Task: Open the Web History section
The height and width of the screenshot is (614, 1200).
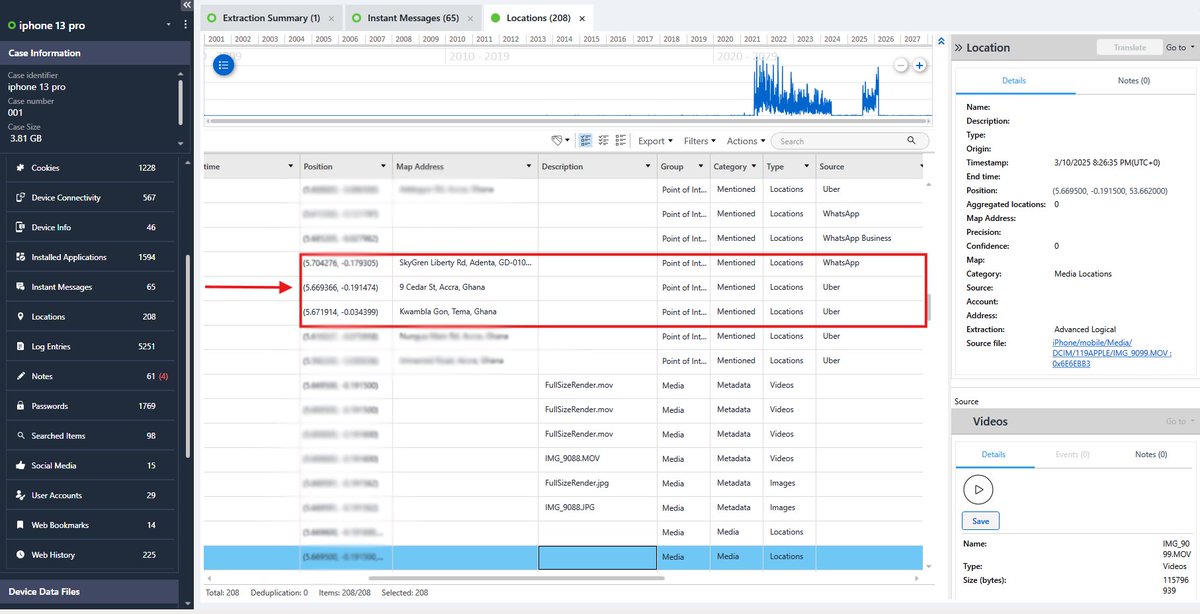Action: point(58,555)
